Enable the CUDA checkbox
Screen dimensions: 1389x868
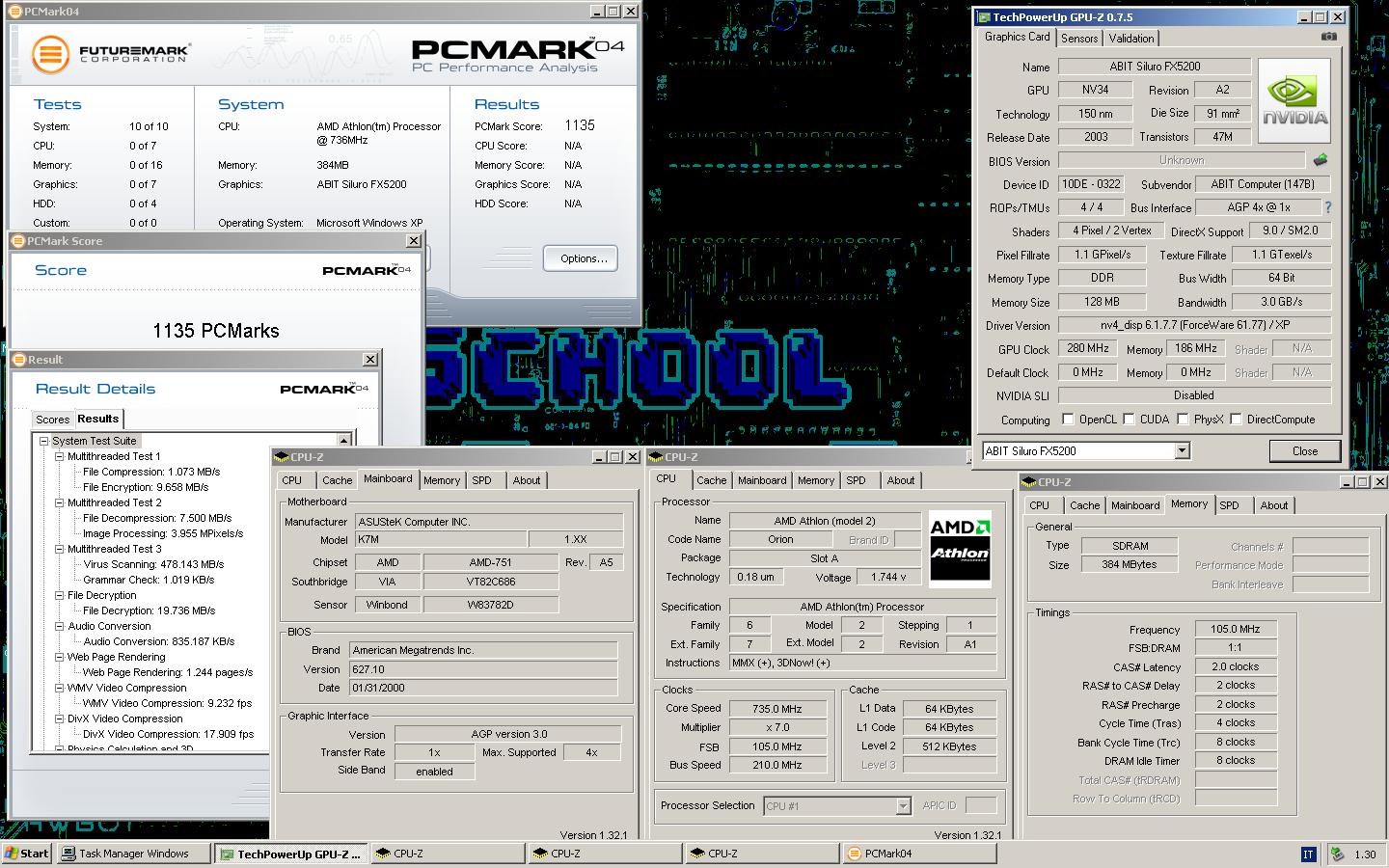coord(1129,420)
